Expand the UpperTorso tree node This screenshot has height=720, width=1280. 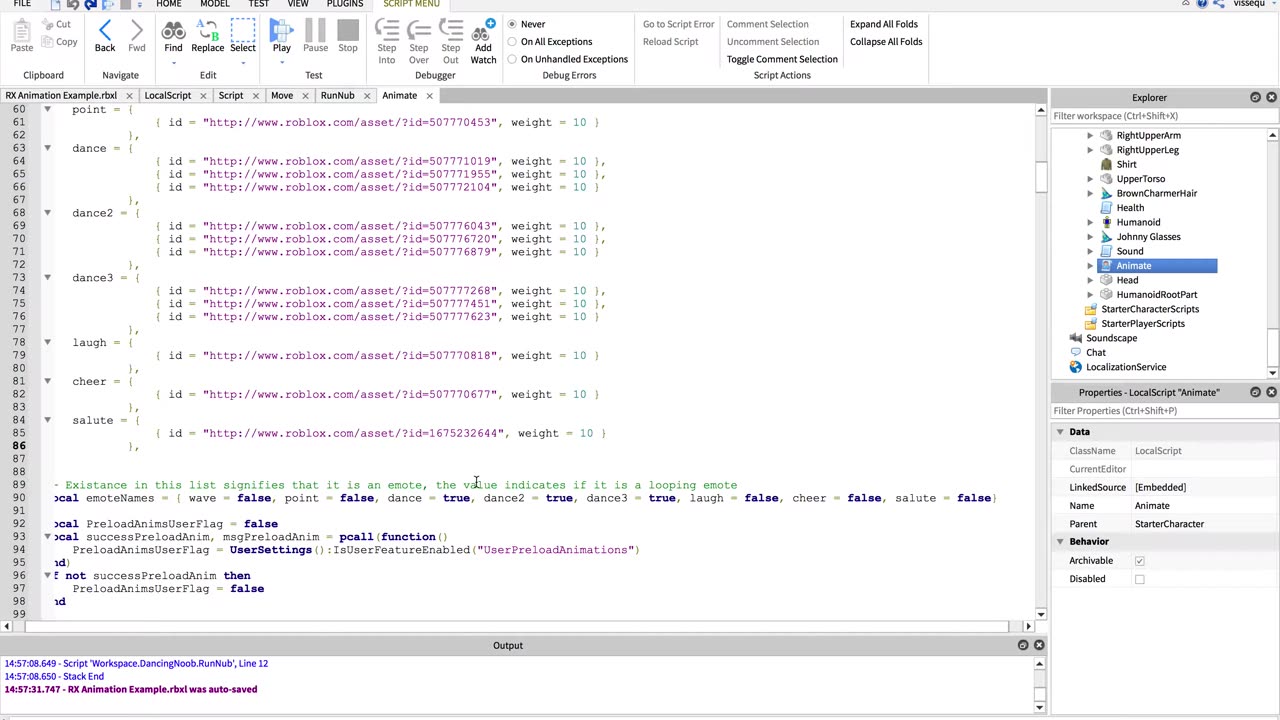[1090, 179]
